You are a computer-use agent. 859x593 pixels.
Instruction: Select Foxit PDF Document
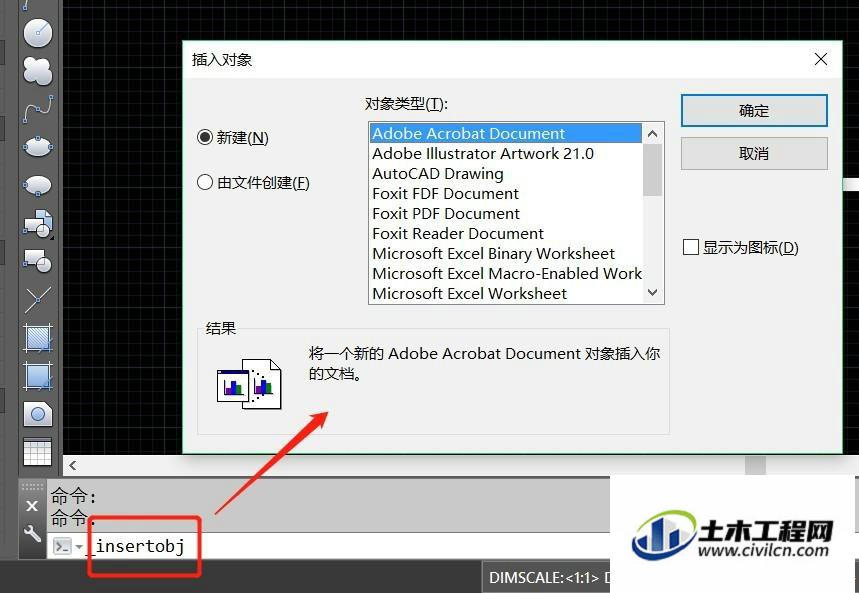[x=506, y=213]
